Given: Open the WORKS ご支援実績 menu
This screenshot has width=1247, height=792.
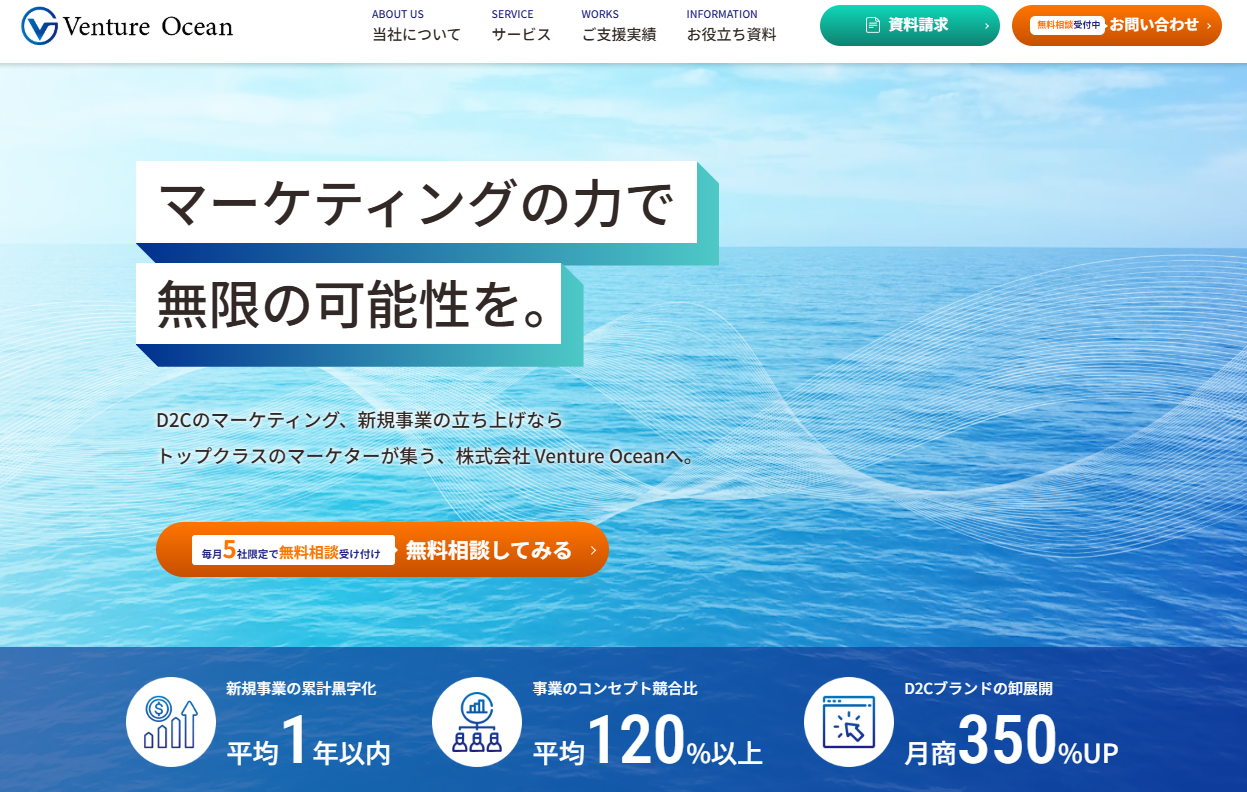Looking at the screenshot, I should point(619,26).
